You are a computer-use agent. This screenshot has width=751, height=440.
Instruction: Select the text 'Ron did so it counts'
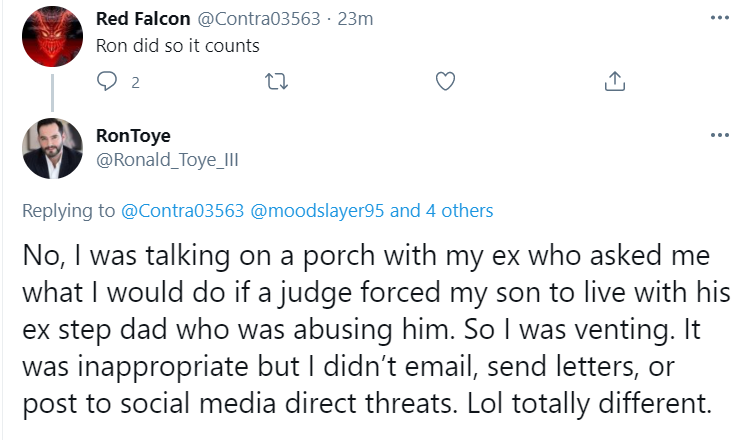click(x=178, y=46)
